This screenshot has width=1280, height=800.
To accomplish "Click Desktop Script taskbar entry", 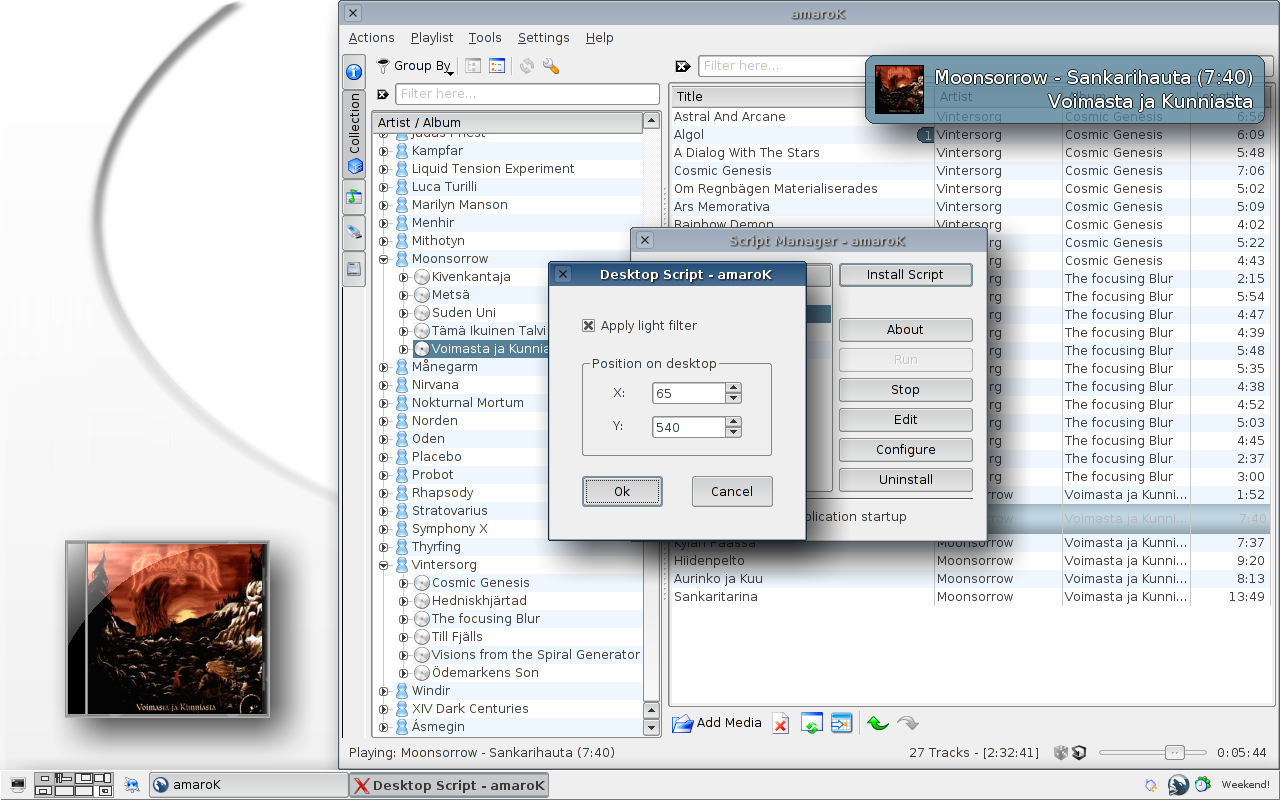I will coord(449,785).
